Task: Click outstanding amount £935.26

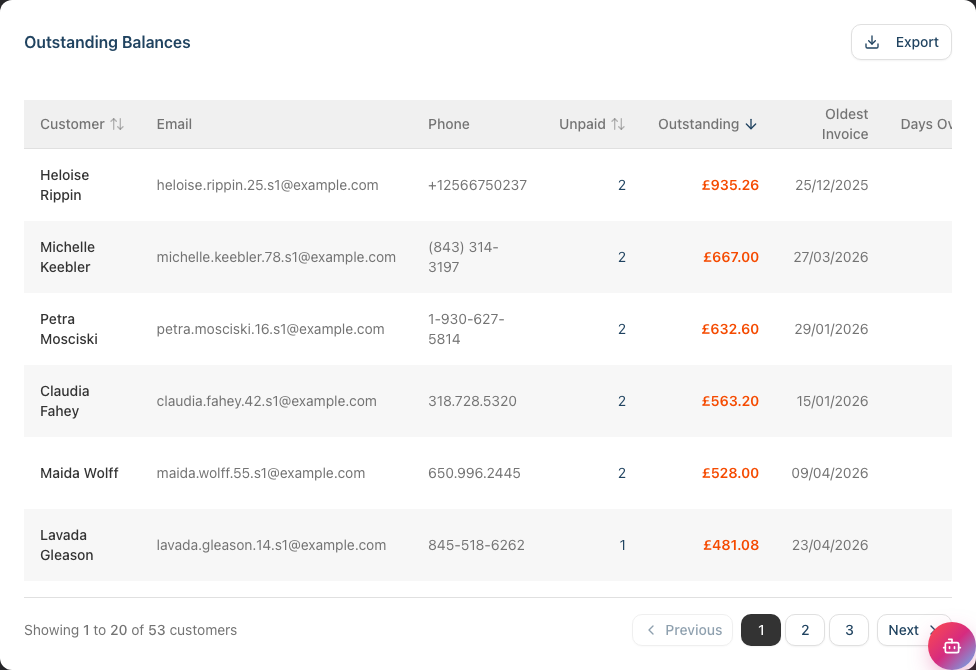Action: (730, 185)
